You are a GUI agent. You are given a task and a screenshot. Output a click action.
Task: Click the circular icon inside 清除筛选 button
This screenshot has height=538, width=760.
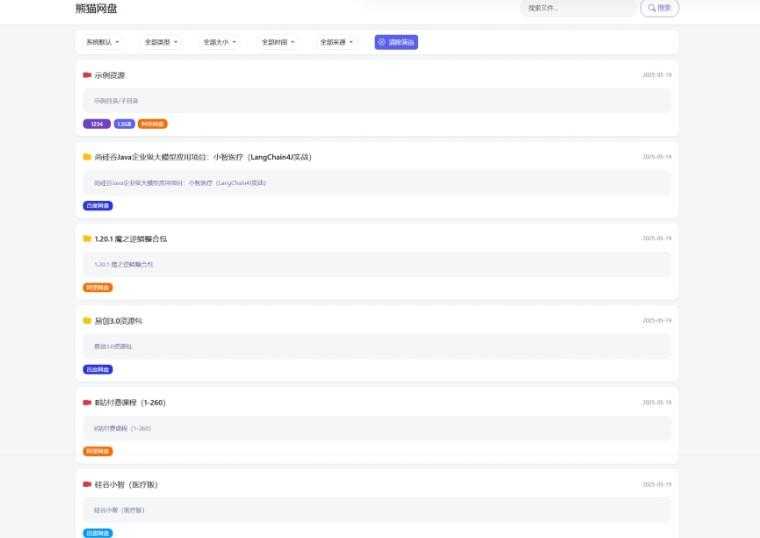click(x=382, y=42)
